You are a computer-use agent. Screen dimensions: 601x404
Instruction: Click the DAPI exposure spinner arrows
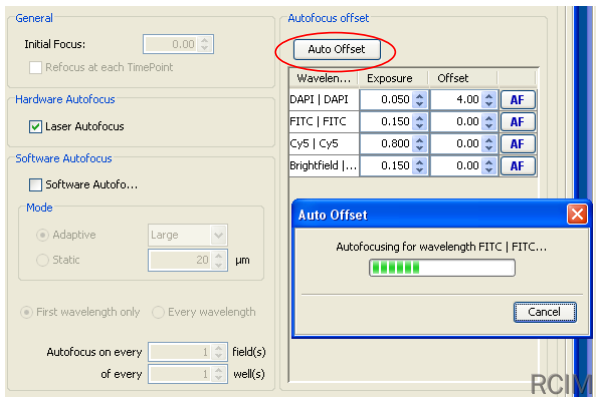(x=420, y=100)
